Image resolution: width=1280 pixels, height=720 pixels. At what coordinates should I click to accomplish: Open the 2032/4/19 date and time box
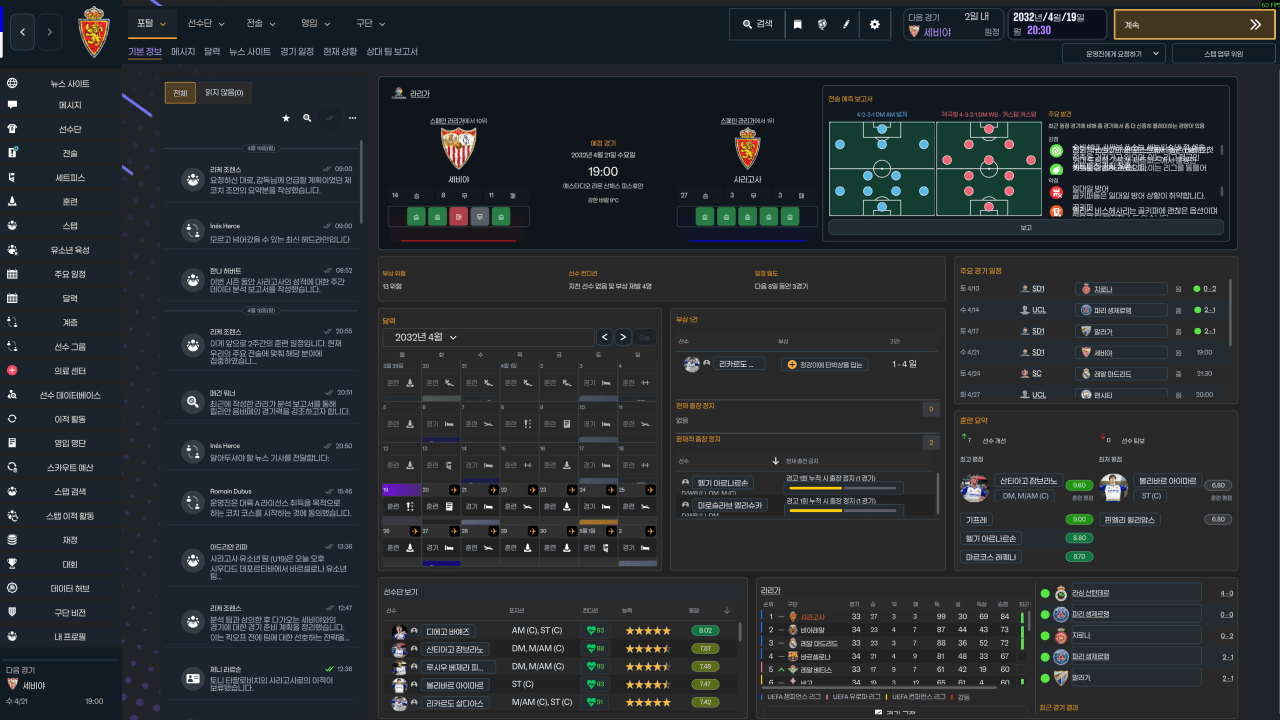click(x=1057, y=24)
